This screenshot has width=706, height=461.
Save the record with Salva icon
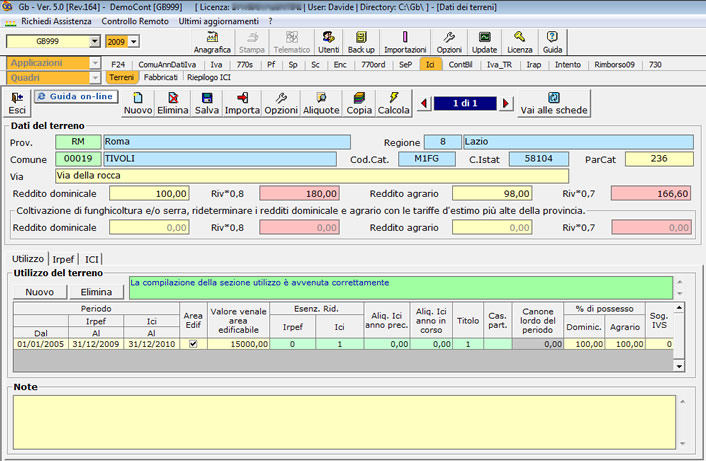pyautogui.click(x=207, y=104)
